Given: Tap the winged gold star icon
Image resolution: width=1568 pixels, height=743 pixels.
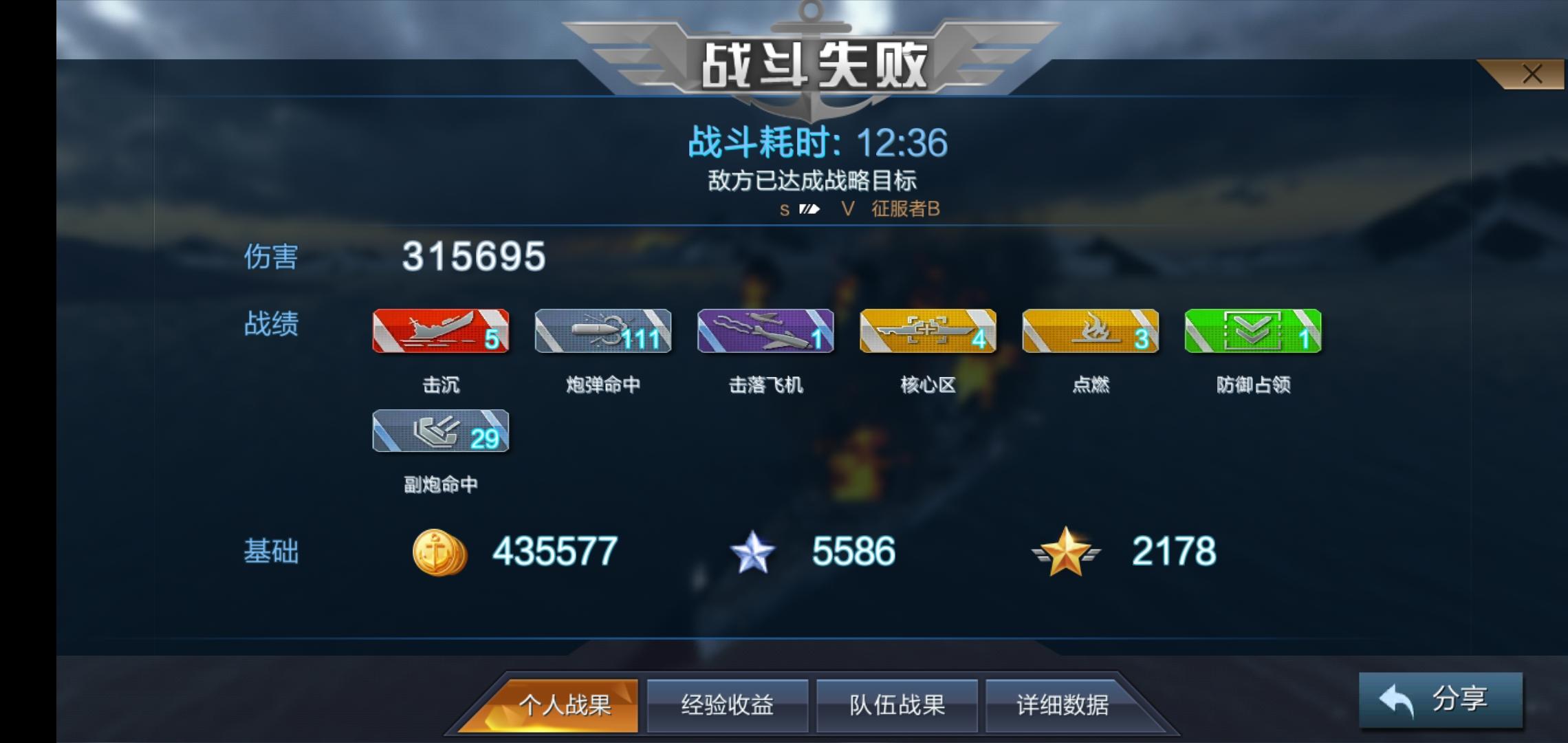Looking at the screenshot, I should point(1066,552).
